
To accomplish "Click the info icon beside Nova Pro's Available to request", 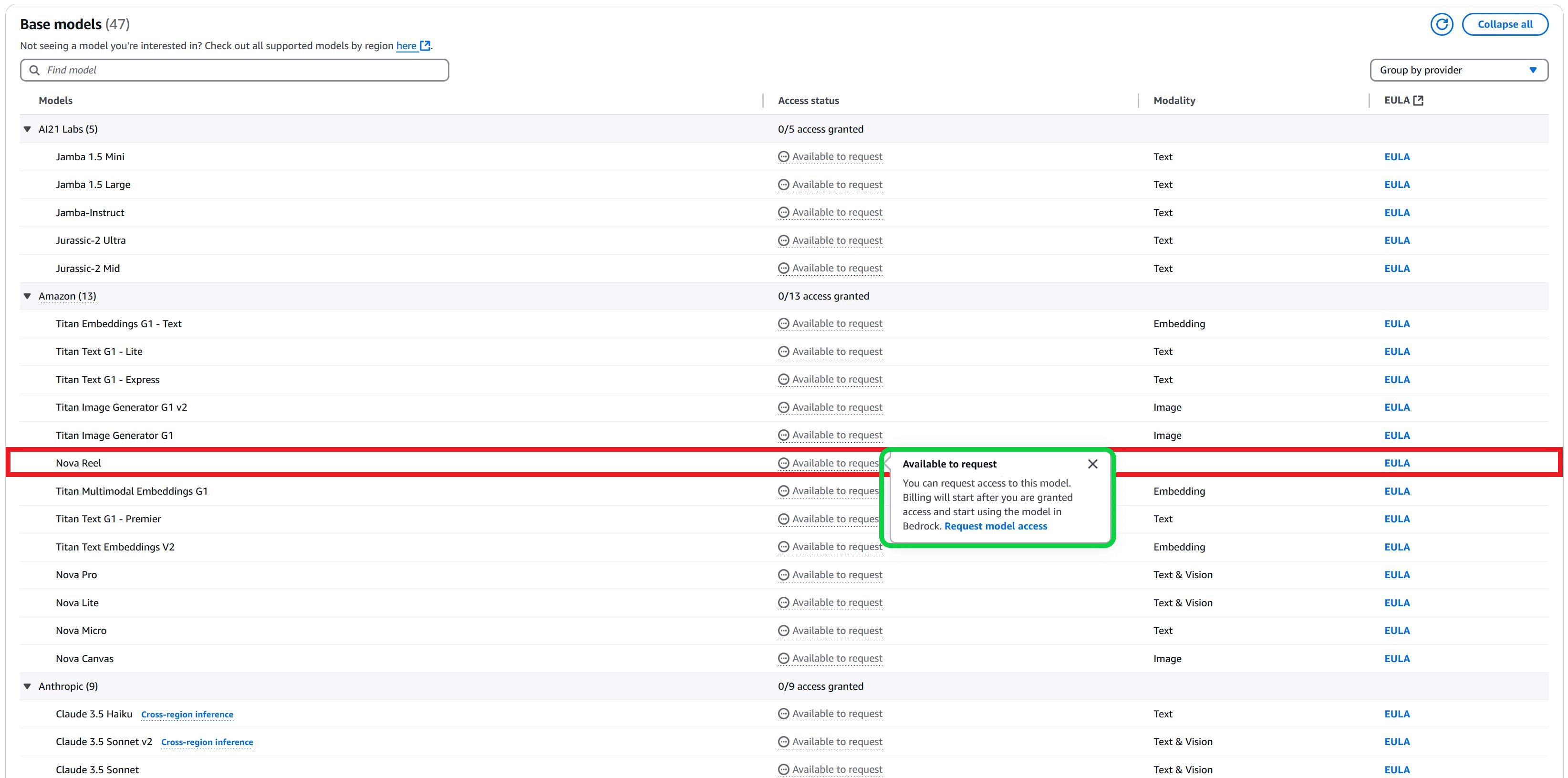I will tap(783, 574).
